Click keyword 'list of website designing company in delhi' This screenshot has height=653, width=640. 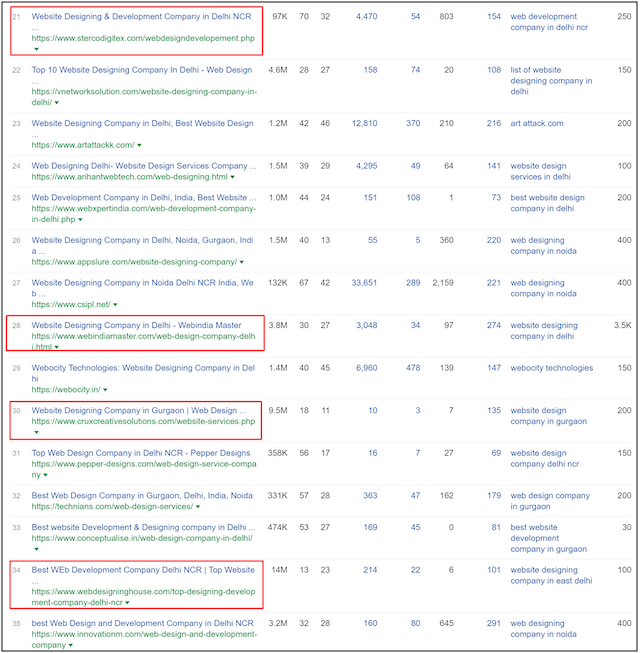point(551,81)
